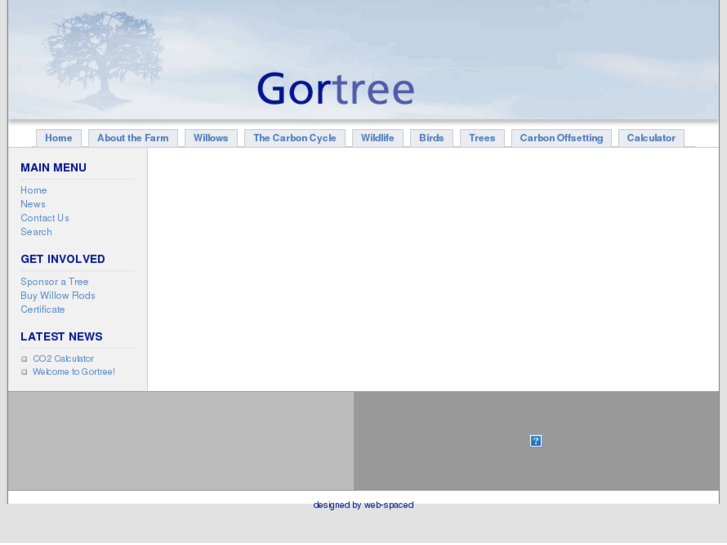Click the GET INVOLVED heading
727x545 pixels.
coord(63,259)
